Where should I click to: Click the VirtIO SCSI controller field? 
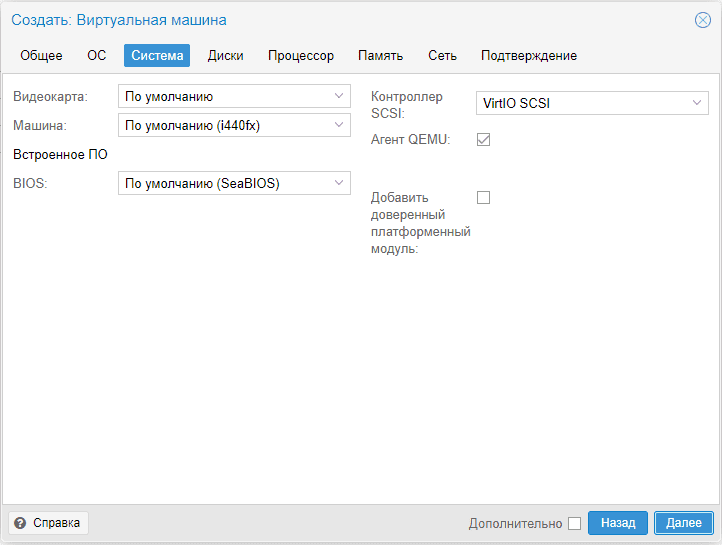coord(592,103)
